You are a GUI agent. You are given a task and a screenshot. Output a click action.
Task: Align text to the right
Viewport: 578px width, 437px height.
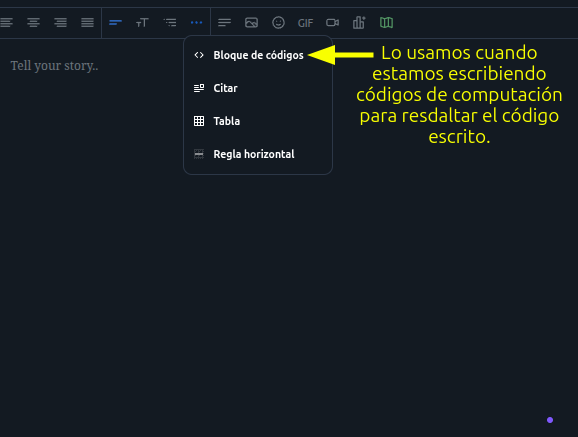(x=60, y=23)
